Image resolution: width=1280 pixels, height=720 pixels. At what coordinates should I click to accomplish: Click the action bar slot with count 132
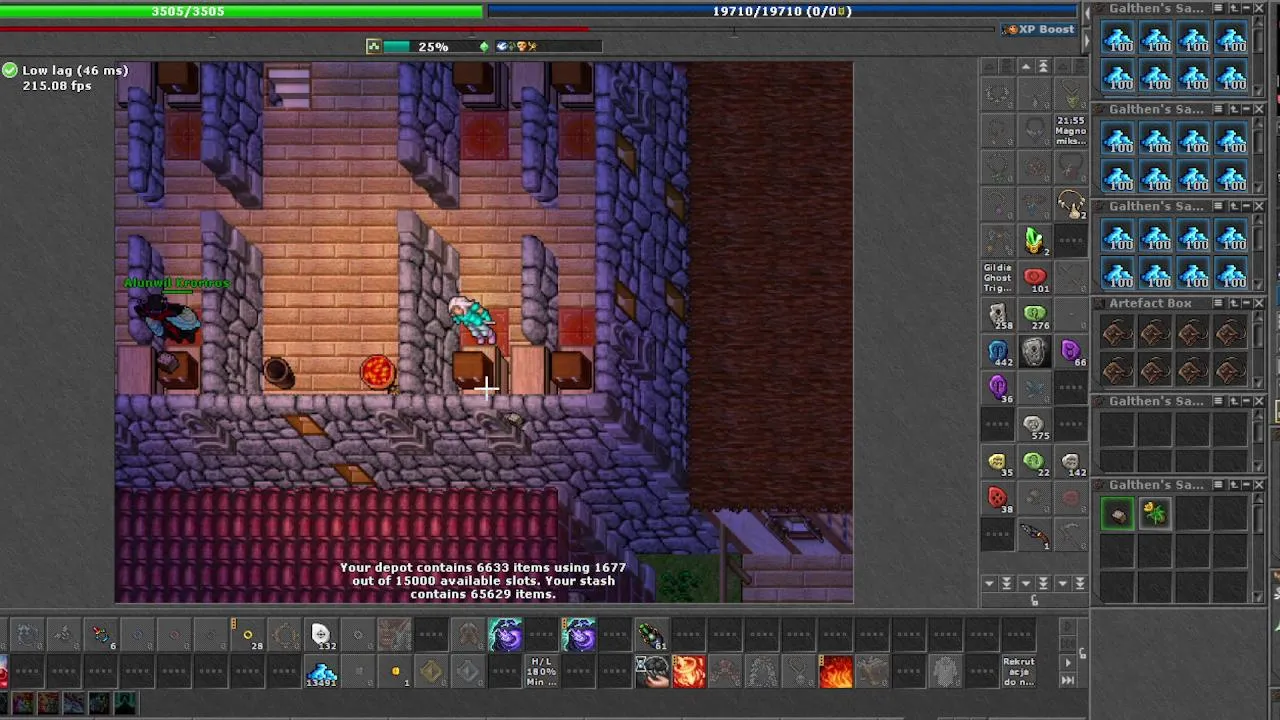point(321,635)
